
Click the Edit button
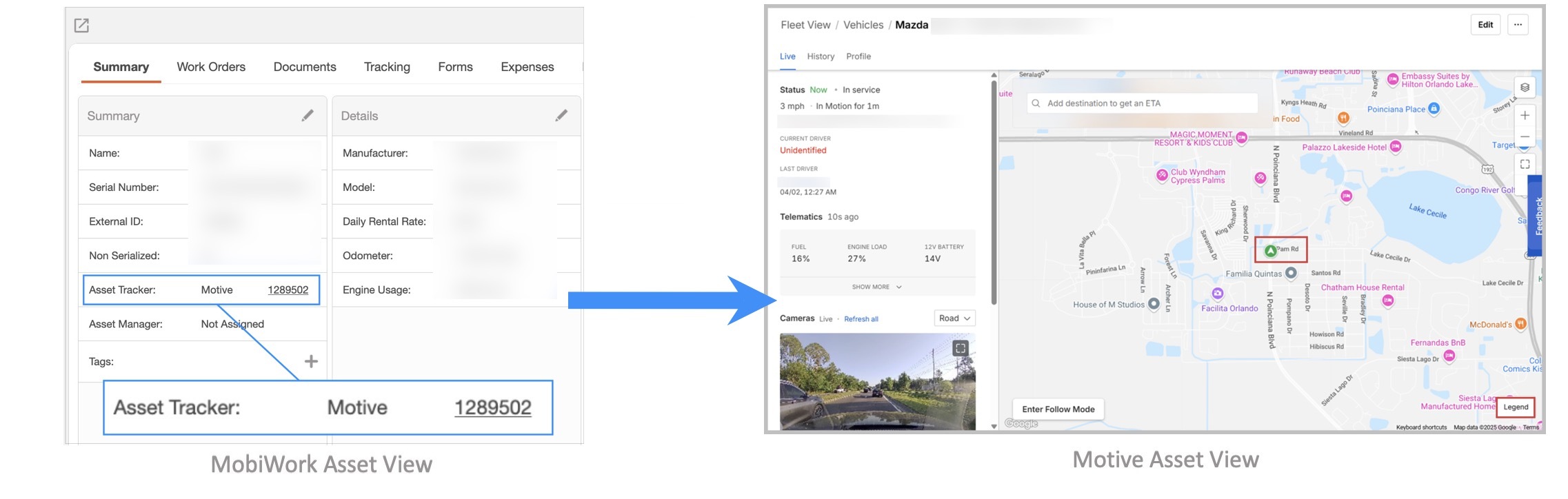pos(1485,25)
